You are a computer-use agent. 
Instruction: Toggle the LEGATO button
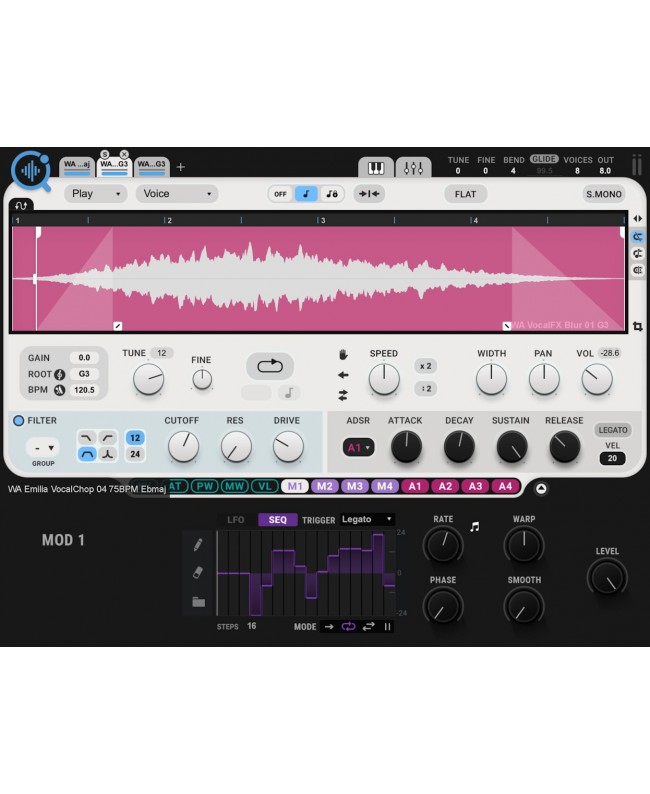click(613, 430)
